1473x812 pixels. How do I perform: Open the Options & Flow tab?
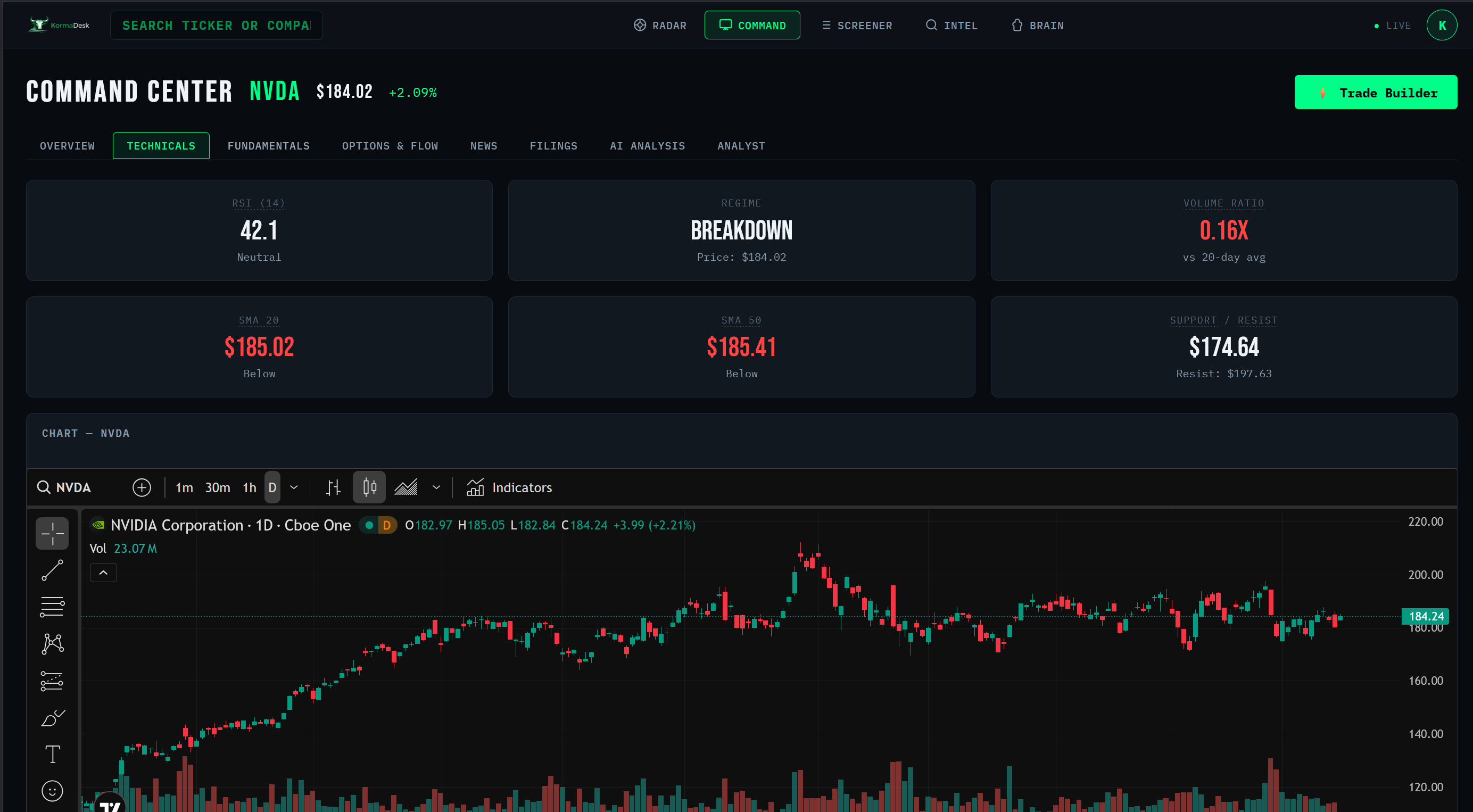click(x=390, y=146)
